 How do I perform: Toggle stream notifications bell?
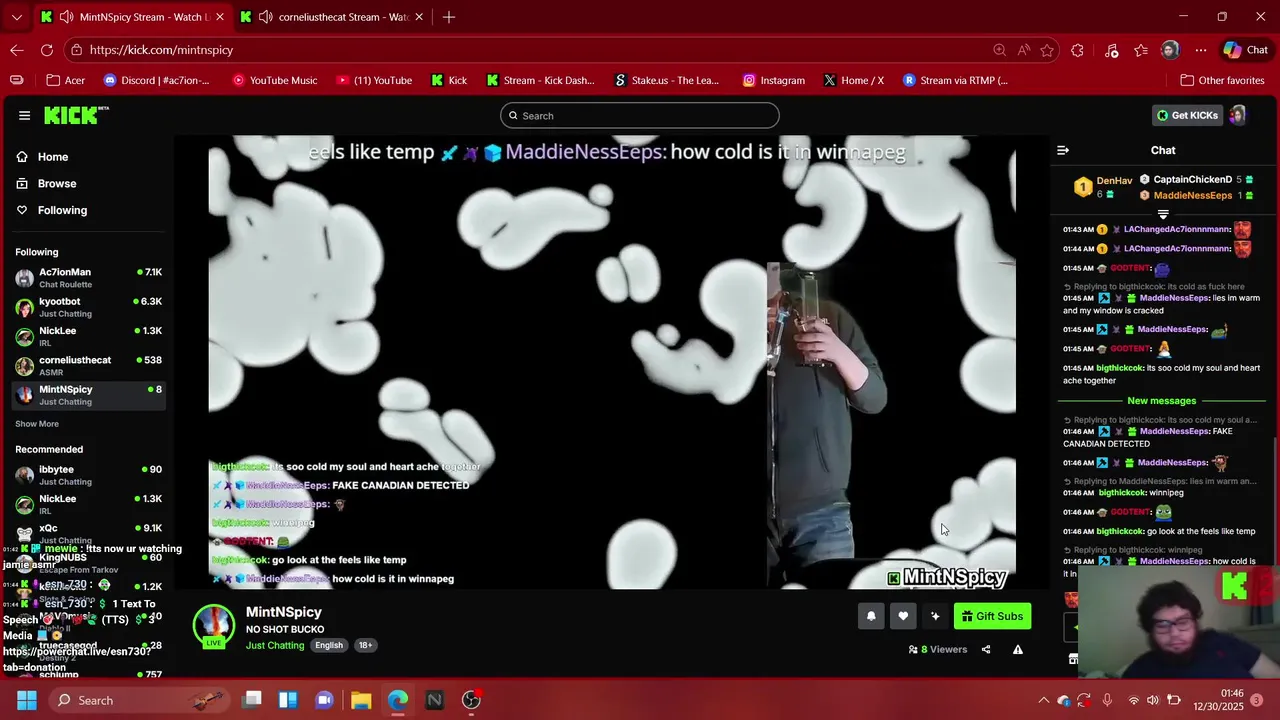[871, 616]
